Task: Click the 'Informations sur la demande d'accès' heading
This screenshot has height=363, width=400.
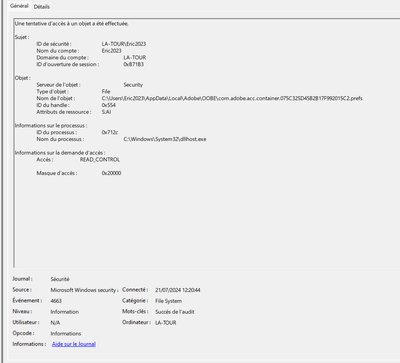Action: tap(60, 153)
